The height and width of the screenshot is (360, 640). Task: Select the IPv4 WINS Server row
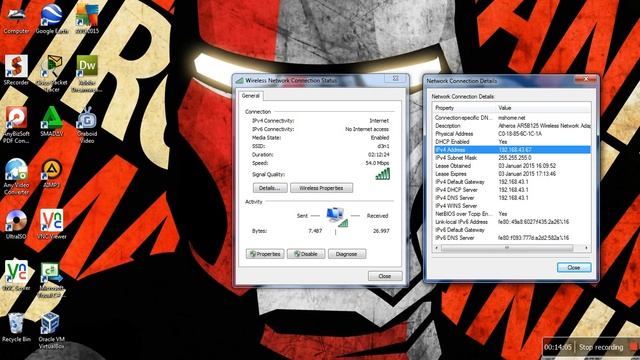point(512,206)
